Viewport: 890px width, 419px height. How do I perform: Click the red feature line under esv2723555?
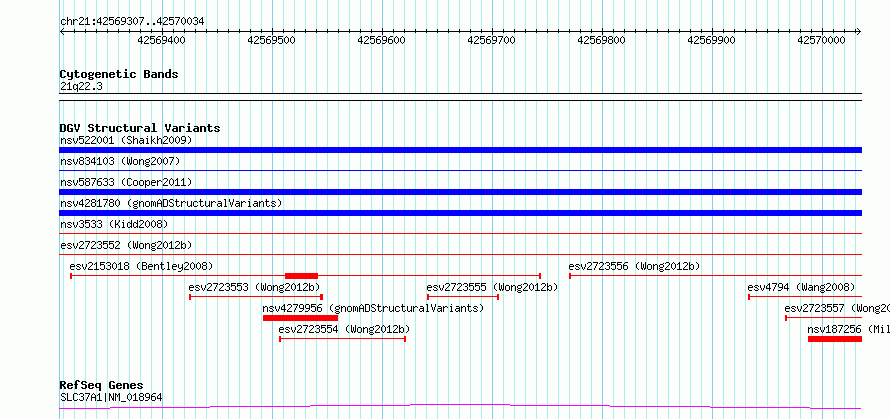point(463,297)
